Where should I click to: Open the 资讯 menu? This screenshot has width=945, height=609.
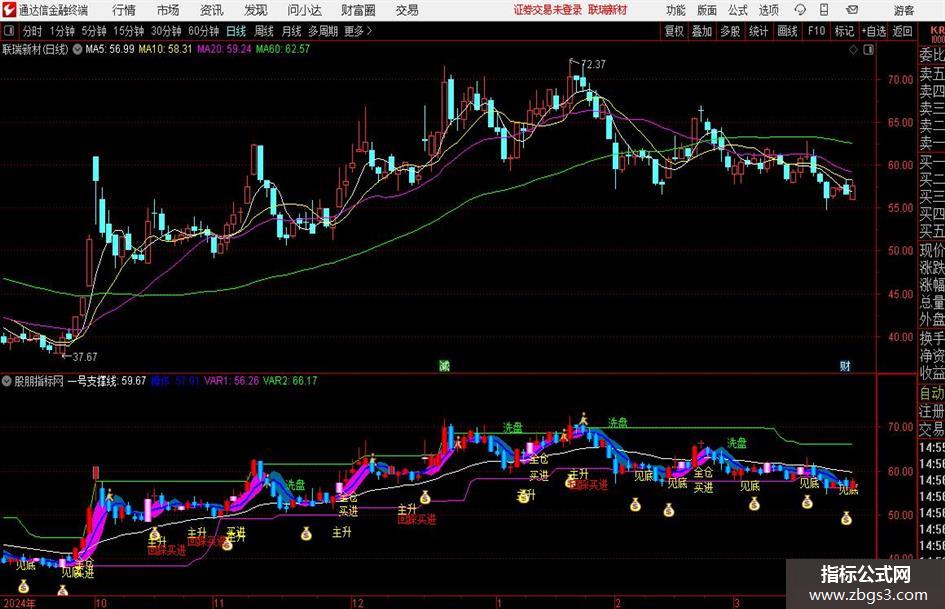pyautogui.click(x=212, y=10)
